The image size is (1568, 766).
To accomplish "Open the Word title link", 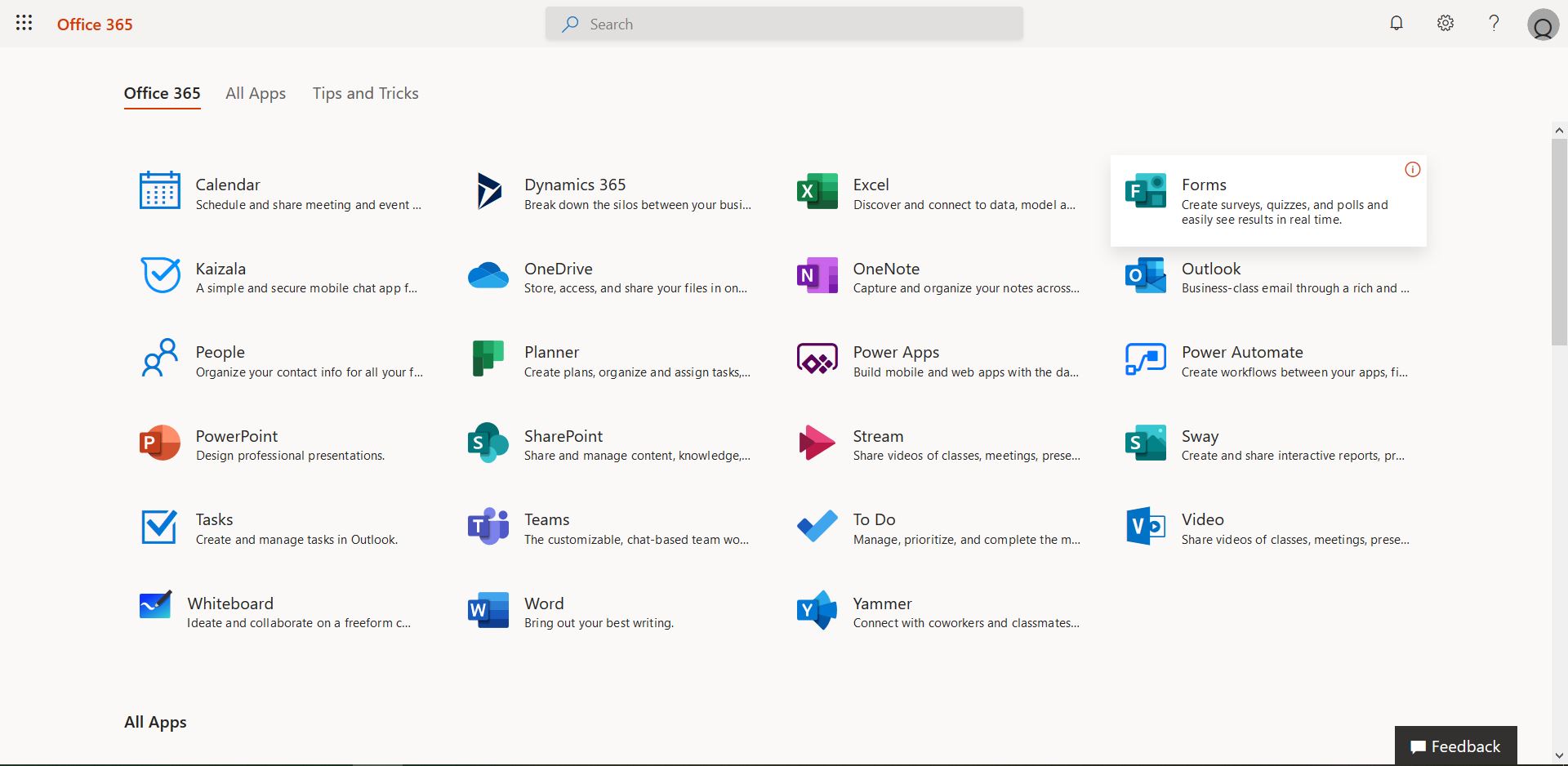I will click(544, 603).
